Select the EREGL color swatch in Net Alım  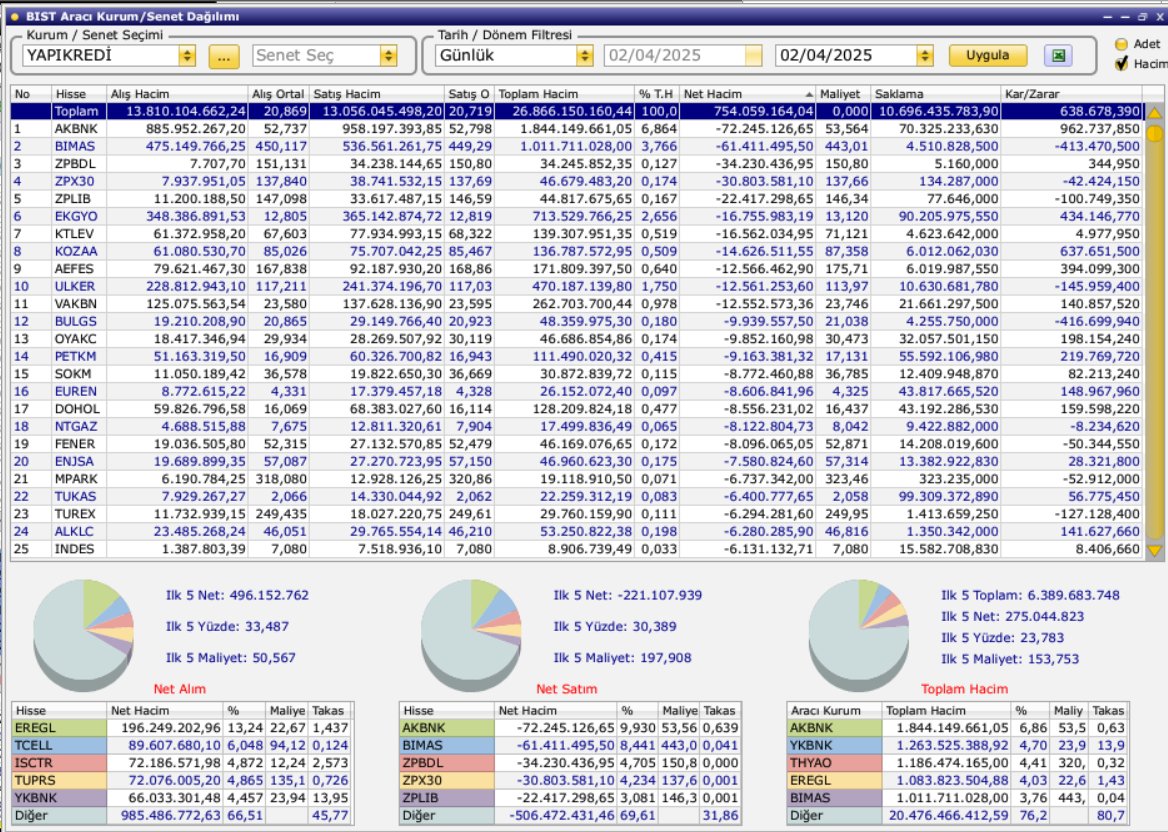coord(59,728)
